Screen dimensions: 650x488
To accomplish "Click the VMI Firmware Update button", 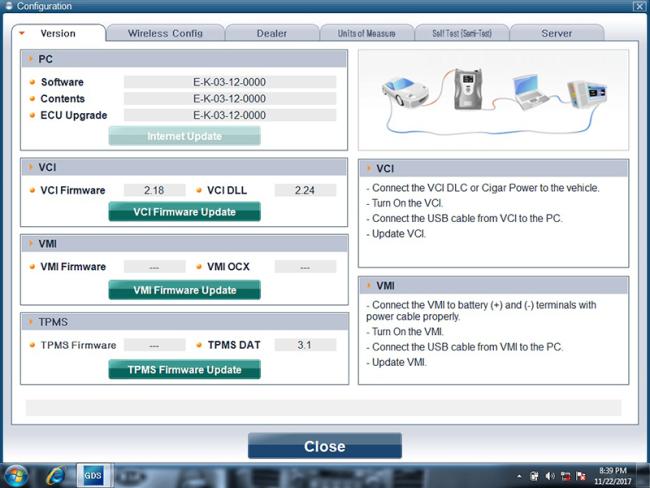I will pos(184,291).
